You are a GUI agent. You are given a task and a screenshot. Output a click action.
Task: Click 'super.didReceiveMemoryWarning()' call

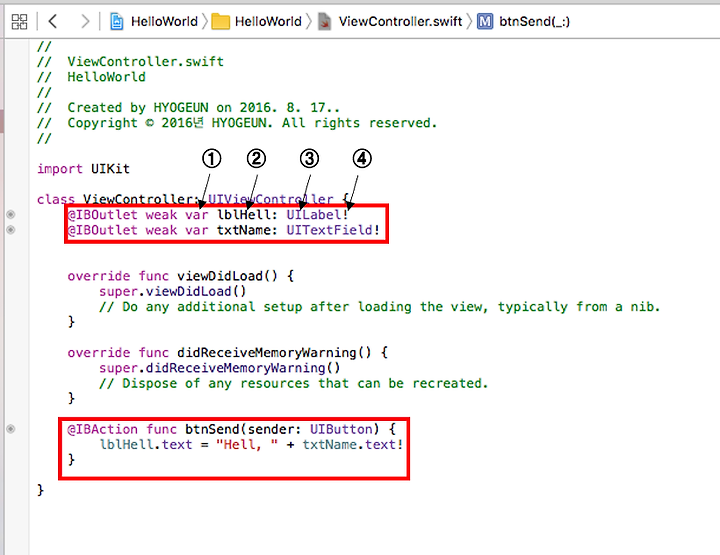219,368
